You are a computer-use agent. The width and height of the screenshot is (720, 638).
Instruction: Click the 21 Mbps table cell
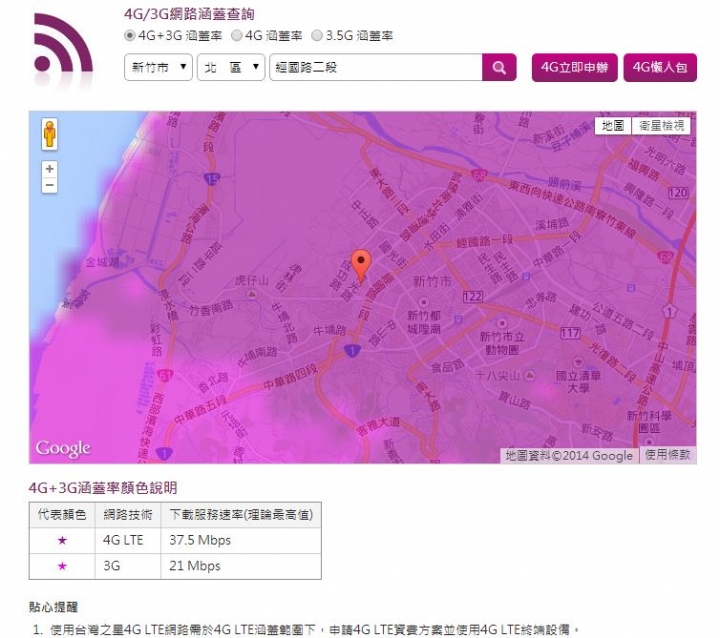241,566
